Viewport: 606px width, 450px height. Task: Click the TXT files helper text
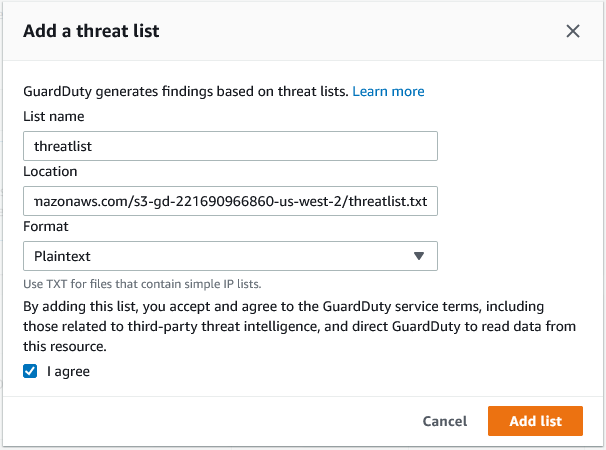(x=142, y=284)
